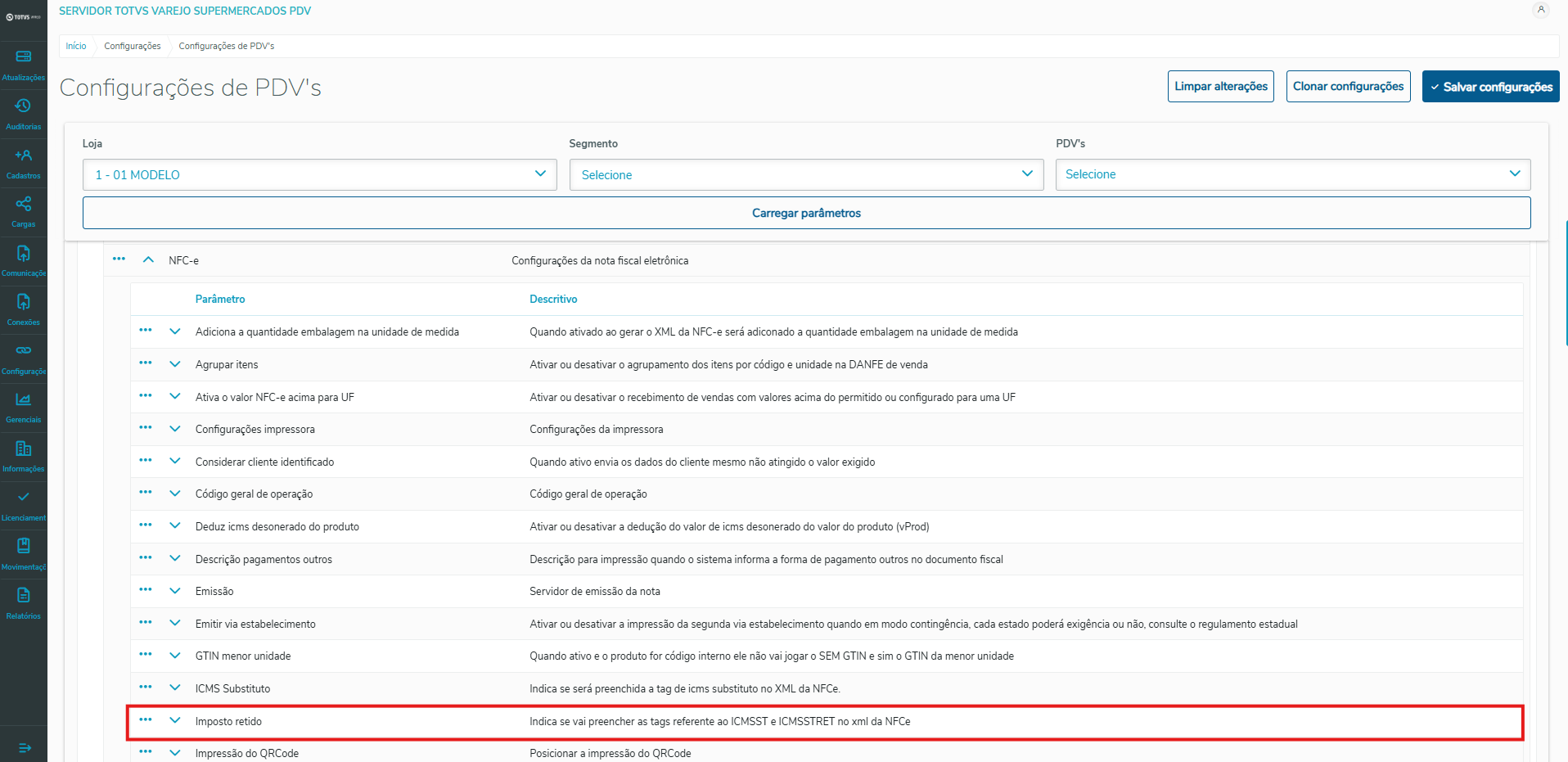
Task: Open Atualizações in the sidebar
Action: [x=23, y=65]
